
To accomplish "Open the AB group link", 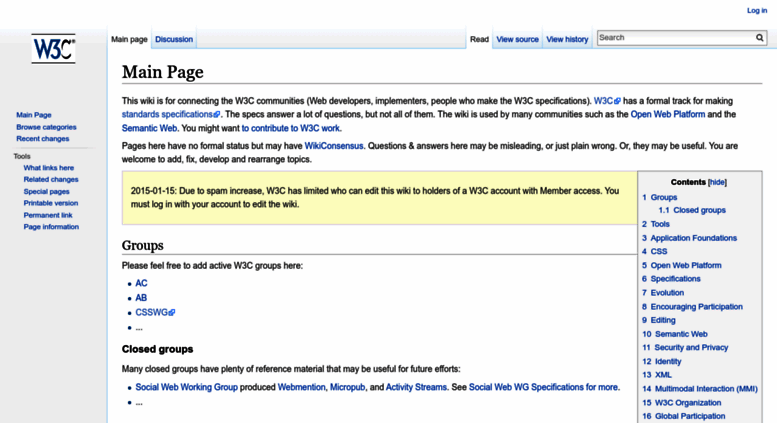I will click(141, 298).
